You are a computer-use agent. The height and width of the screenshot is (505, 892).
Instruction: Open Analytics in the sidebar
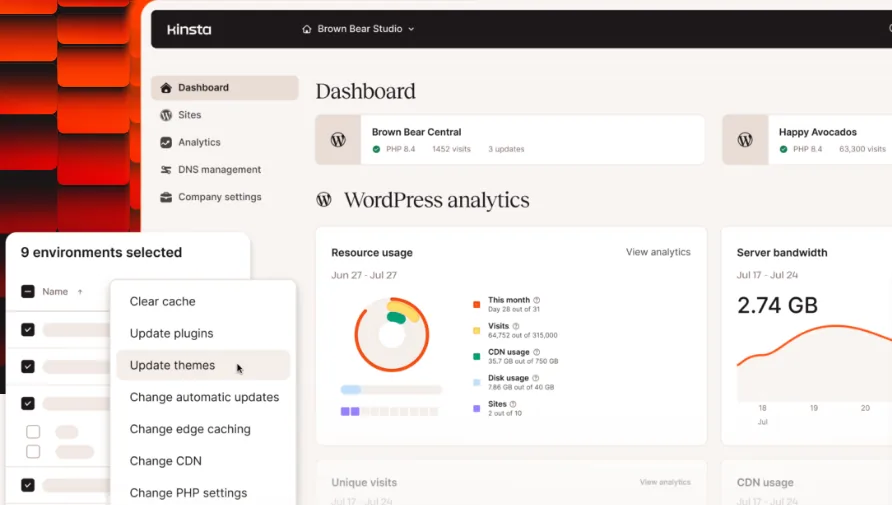pos(199,142)
